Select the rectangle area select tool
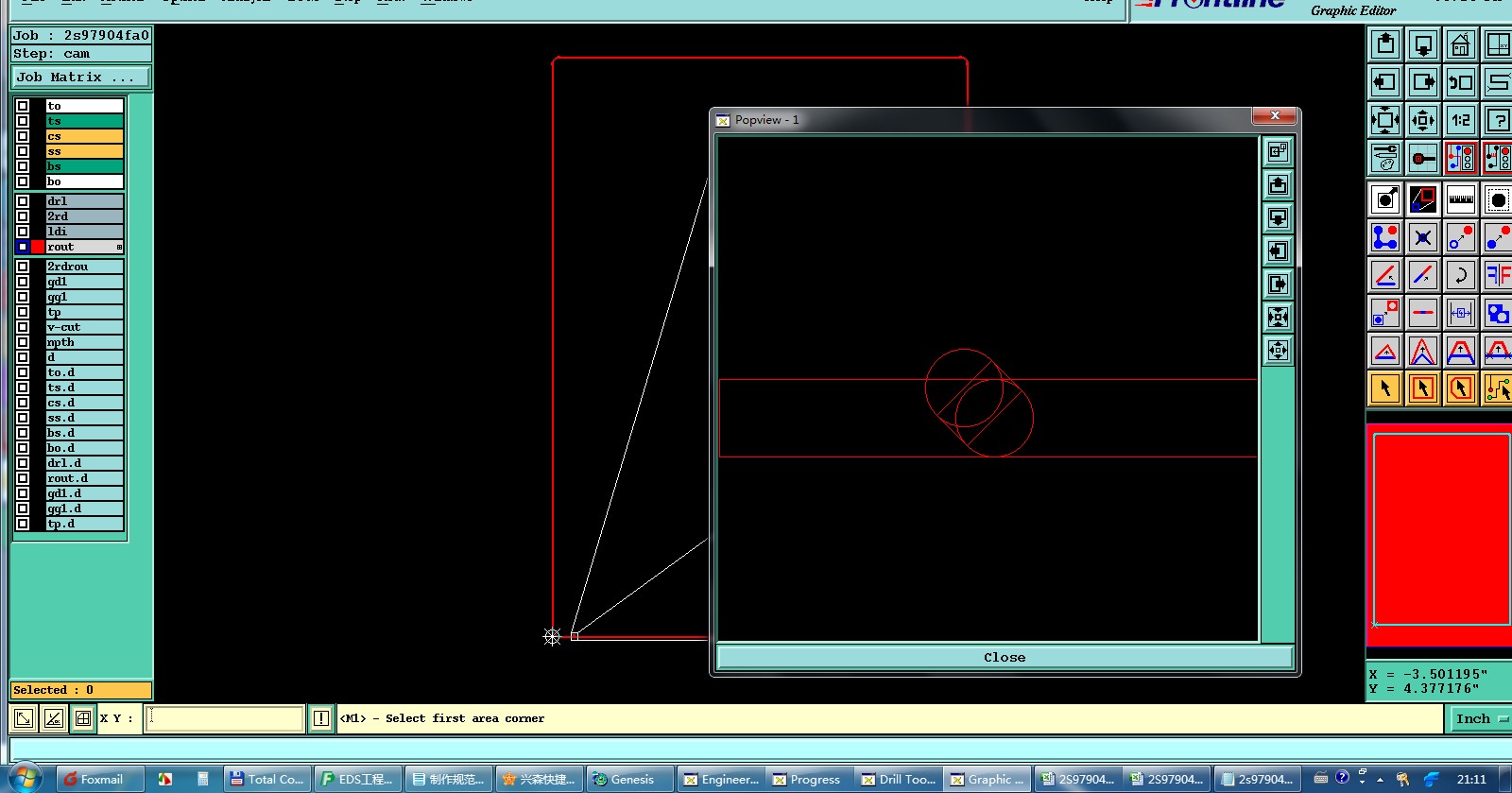This screenshot has width=1512, height=793. (x=1423, y=388)
